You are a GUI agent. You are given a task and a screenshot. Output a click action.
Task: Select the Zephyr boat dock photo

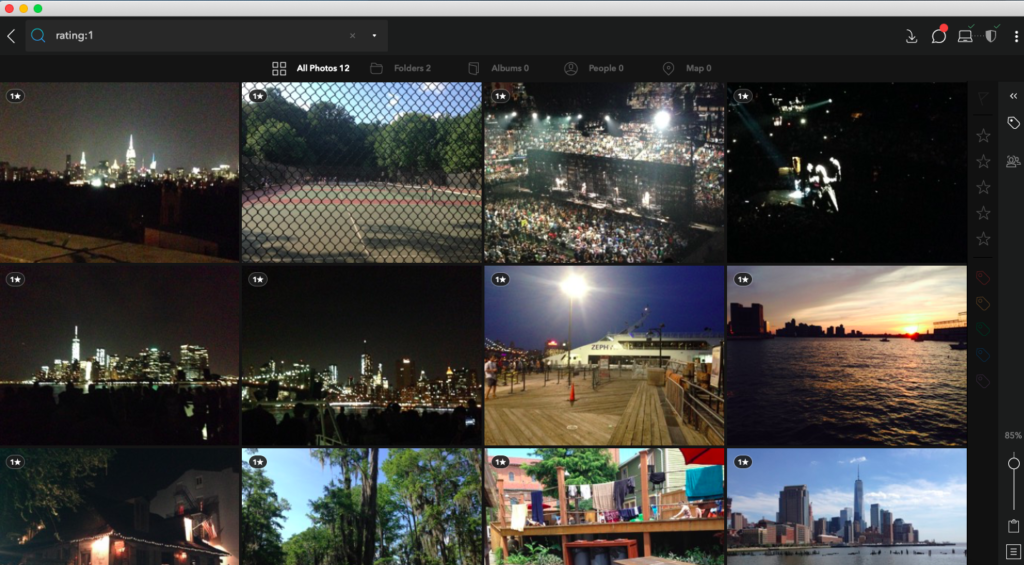(605, 355)
